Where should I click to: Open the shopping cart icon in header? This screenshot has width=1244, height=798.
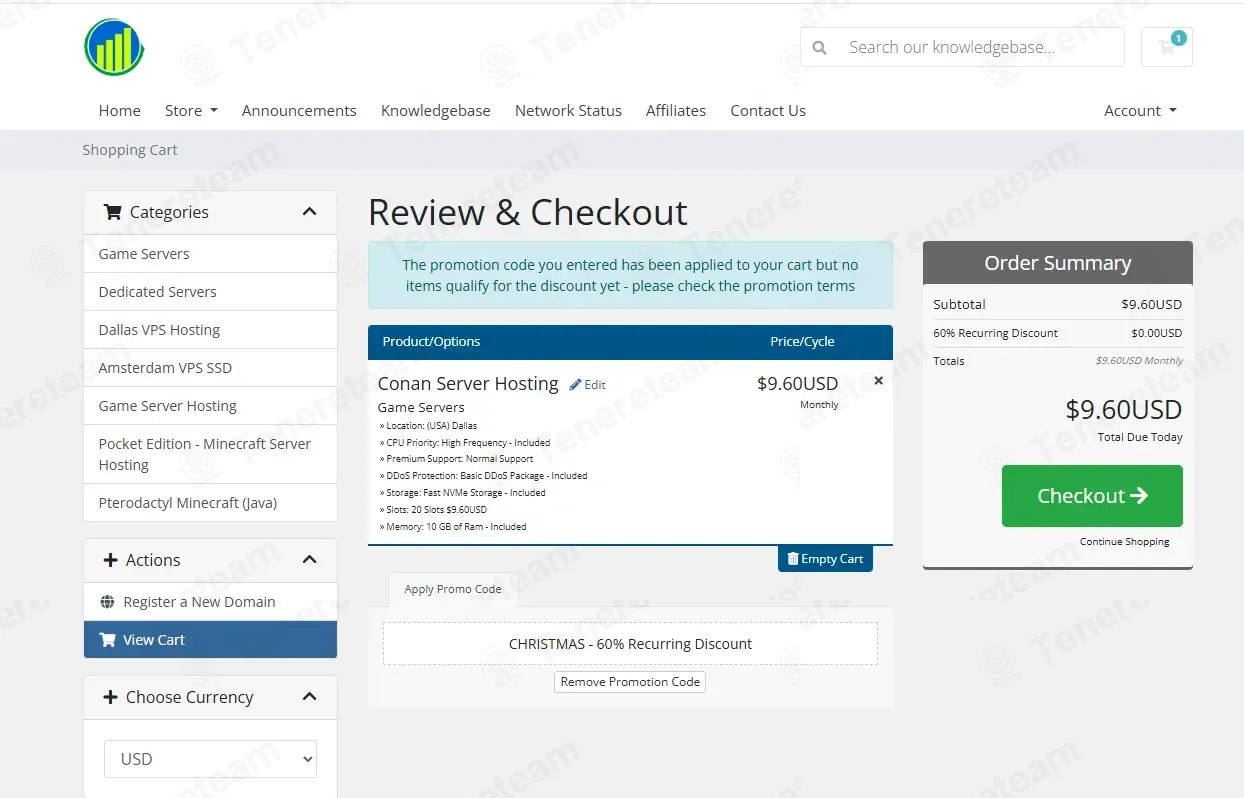(1166, 47)
